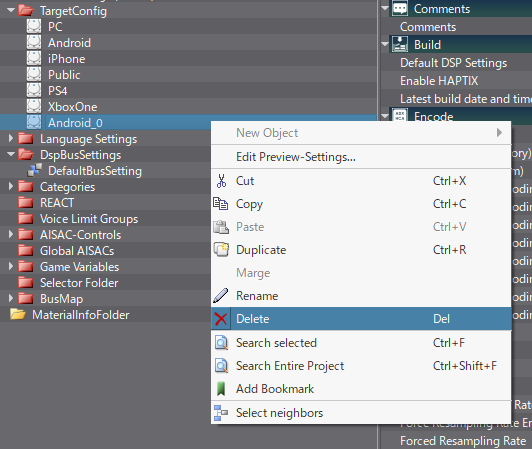Click the PC target config icon
Screen dimensions: 532x449
pyautogui.click(x=34, y=26)
